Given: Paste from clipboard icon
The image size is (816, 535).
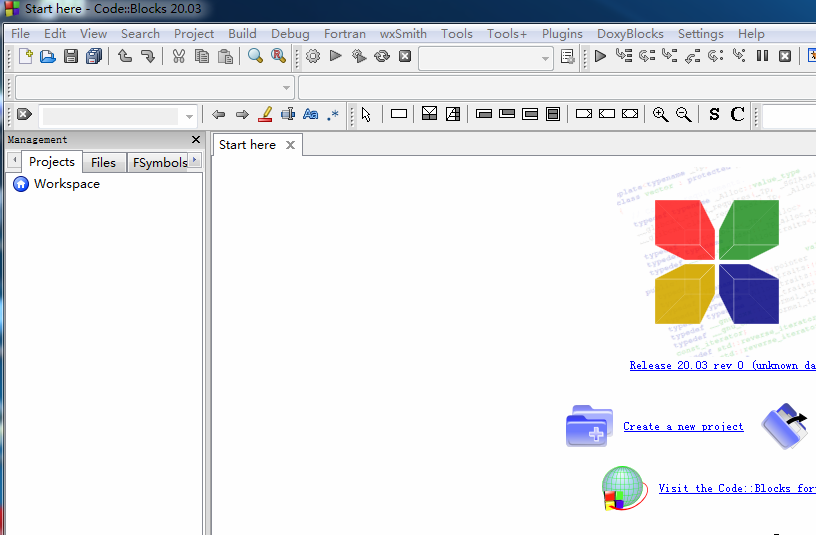Looking at the screenshot, I should pyautogui.click(x=225, y=56).
